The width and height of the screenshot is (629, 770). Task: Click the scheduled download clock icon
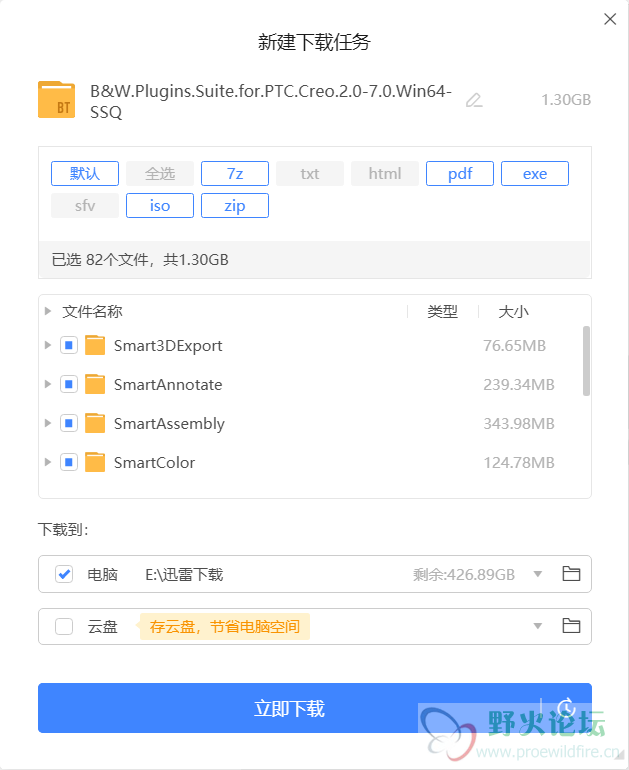[x=566, y=708]
